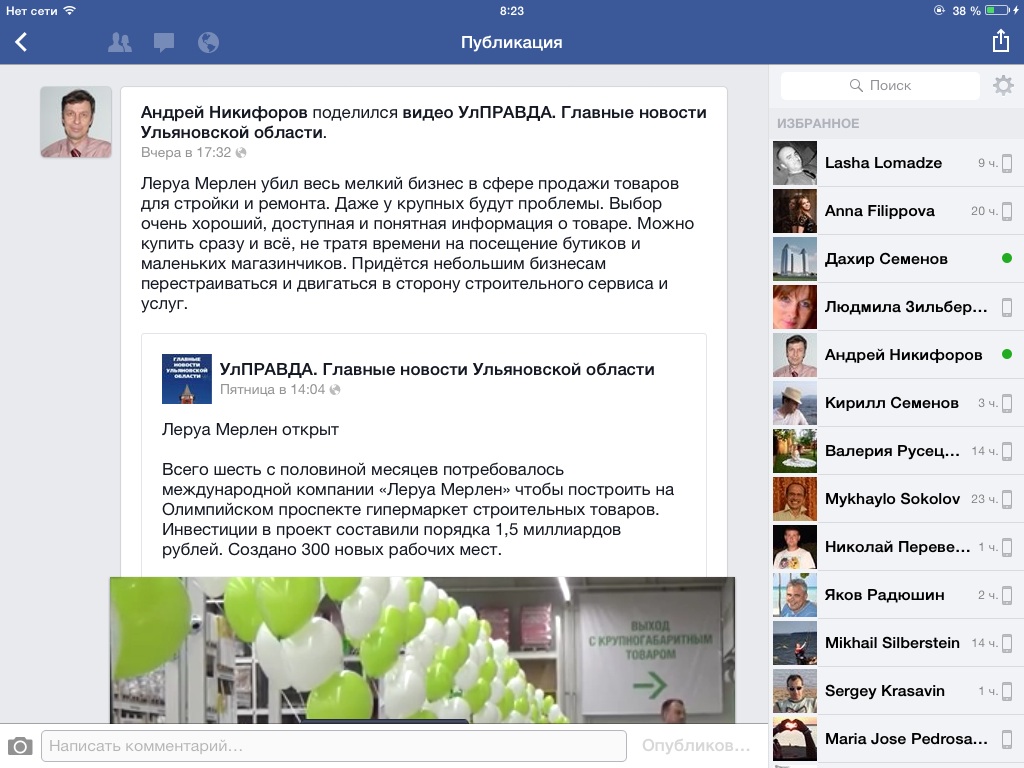The height and width of the screenshot is (768, 1024).
Task: Open chat settings gear icon
Action: pyautogui.click(x=1002, y=86)
